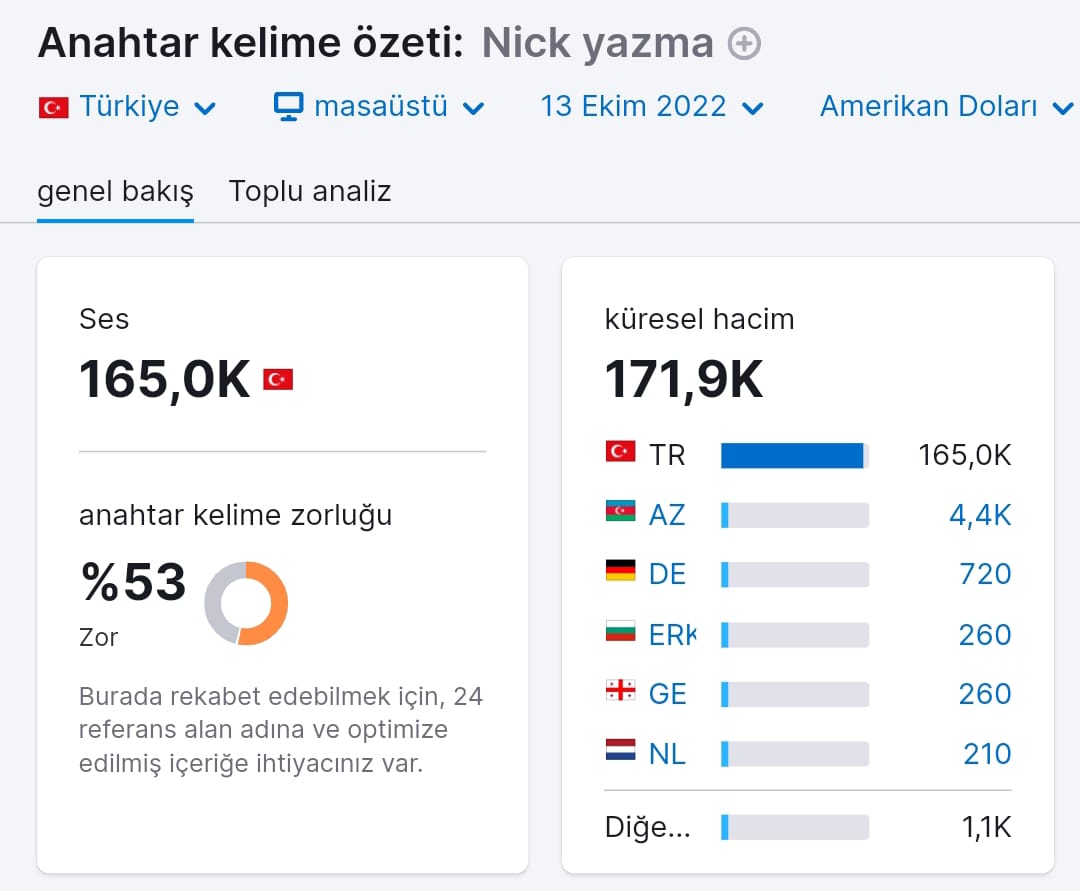Click the 4,4K volume value for AZ
The width and height of the screenshot is (1080, 891).
point(980,515)
